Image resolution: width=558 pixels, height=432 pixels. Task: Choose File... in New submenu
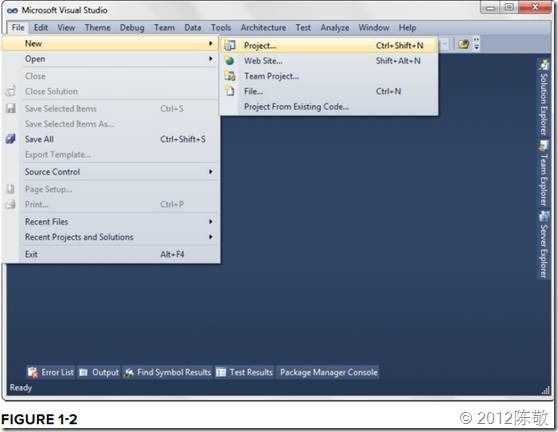[329, 91]
